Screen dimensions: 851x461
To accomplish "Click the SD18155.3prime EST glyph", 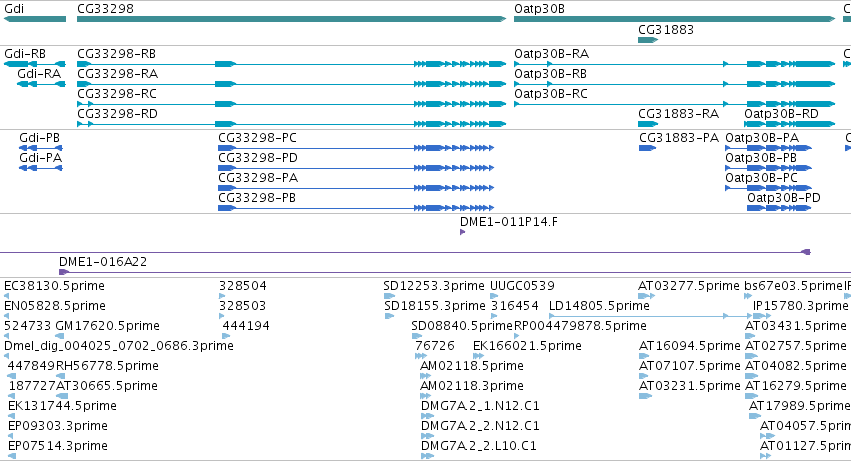I will tap(389, 316).
